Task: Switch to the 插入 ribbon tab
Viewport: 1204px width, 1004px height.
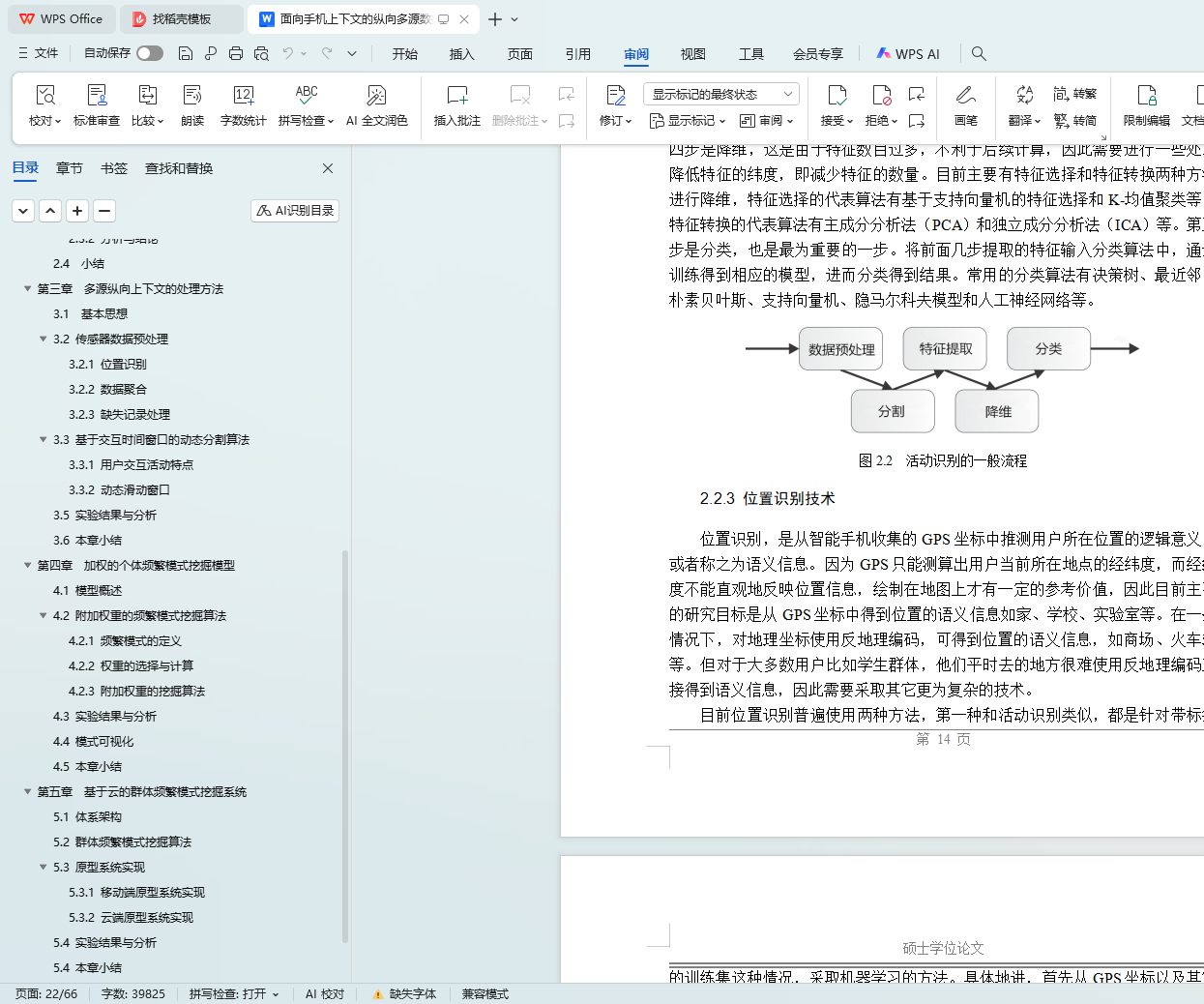Action: pos(462,54)
